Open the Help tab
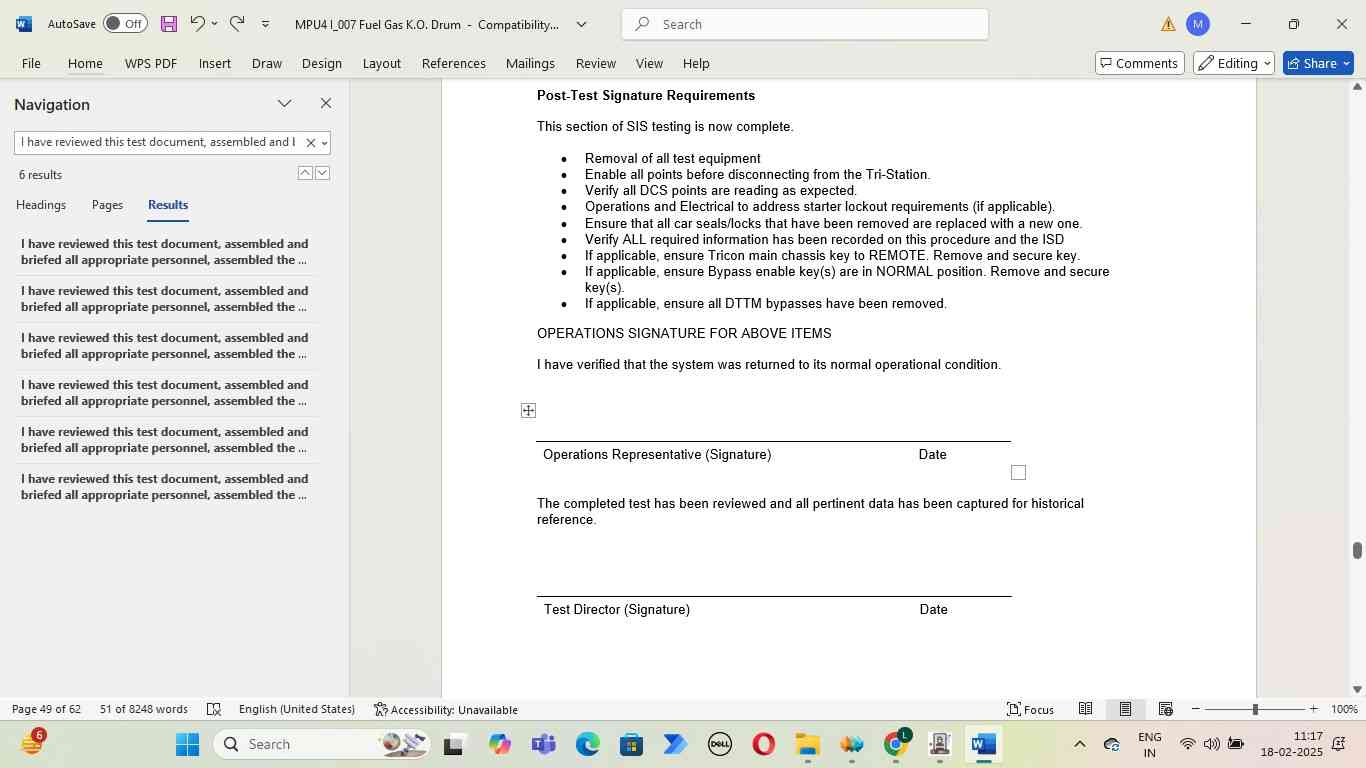 697,63
